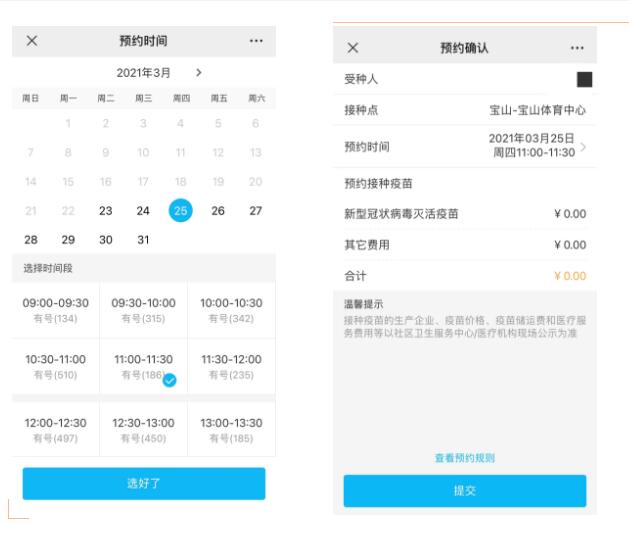Open the three-dot menu on 预约确认 screen
Viewport: 629px width, 548px height.
(577, 48)
